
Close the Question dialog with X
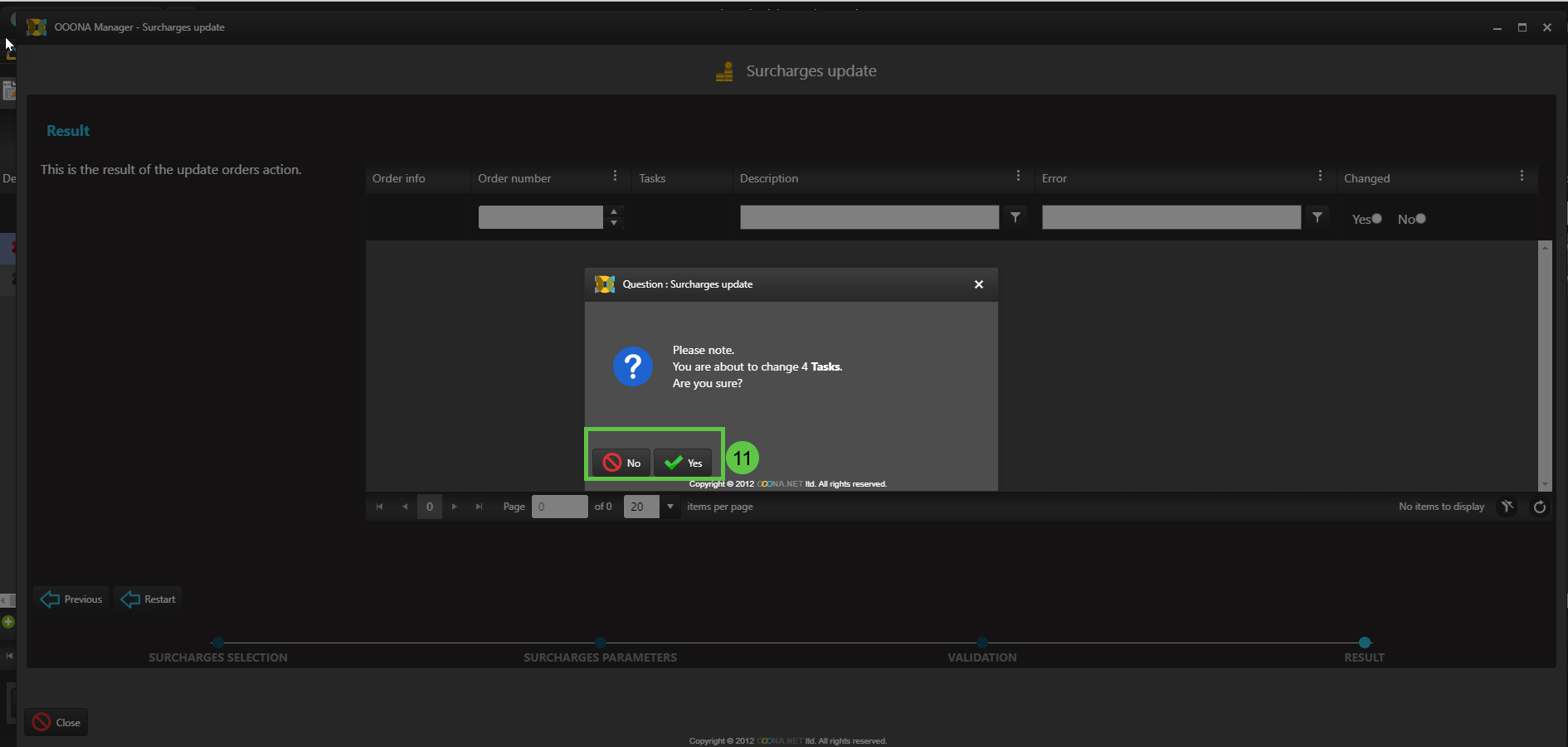pos(979,284)
